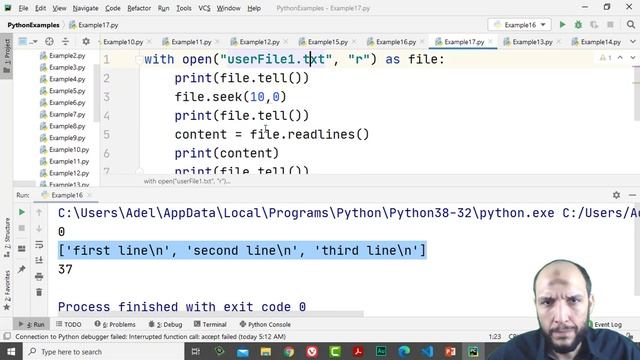Open the Debug tool window
Viewport: 640px width, 360px height.
coord(165,324)
